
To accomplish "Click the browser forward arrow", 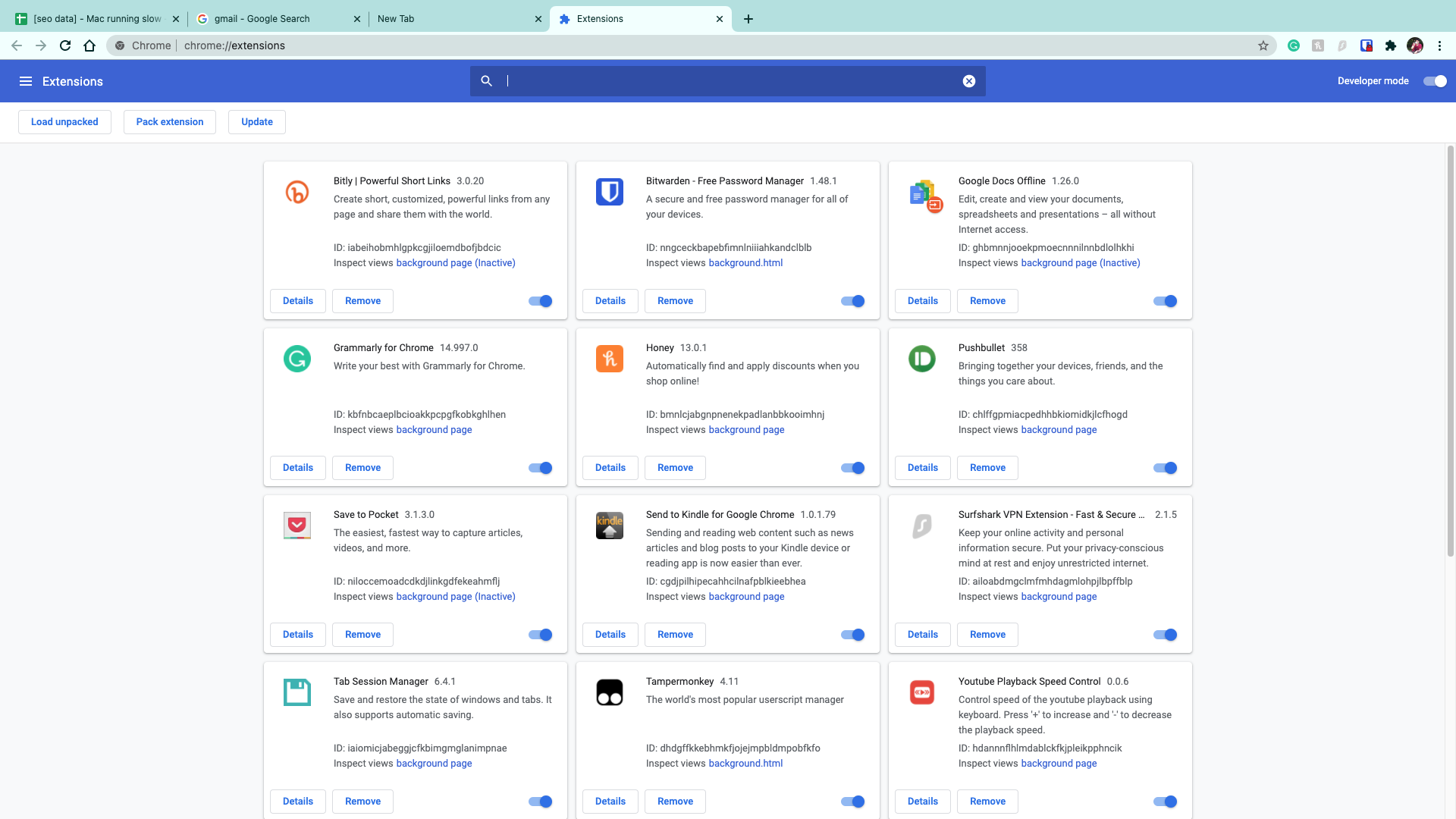I will 41,45.
